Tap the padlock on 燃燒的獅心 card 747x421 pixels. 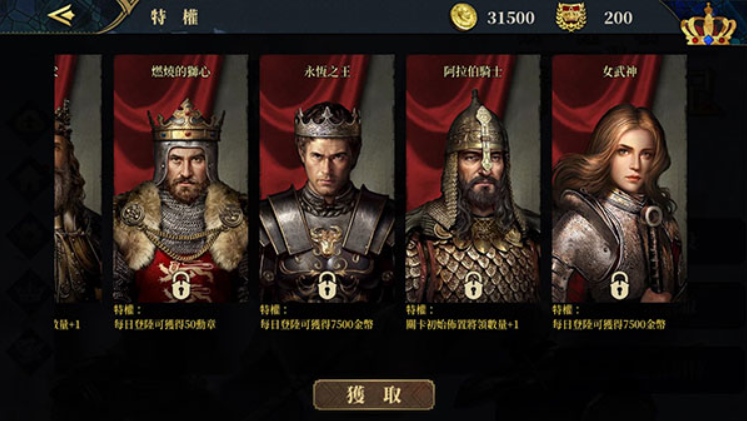pyautogui.click(x=181, y=285)
